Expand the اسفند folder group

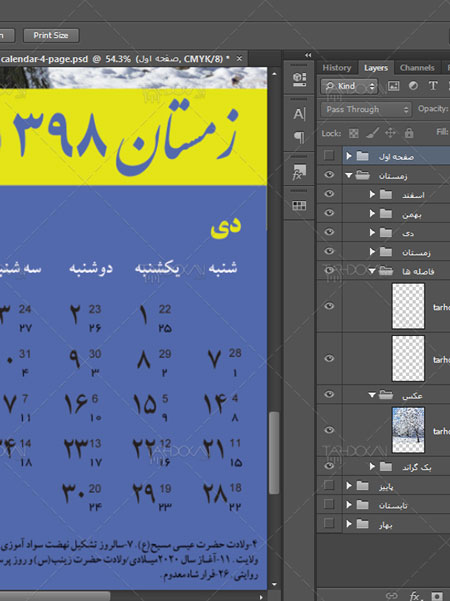click(371, 194)
